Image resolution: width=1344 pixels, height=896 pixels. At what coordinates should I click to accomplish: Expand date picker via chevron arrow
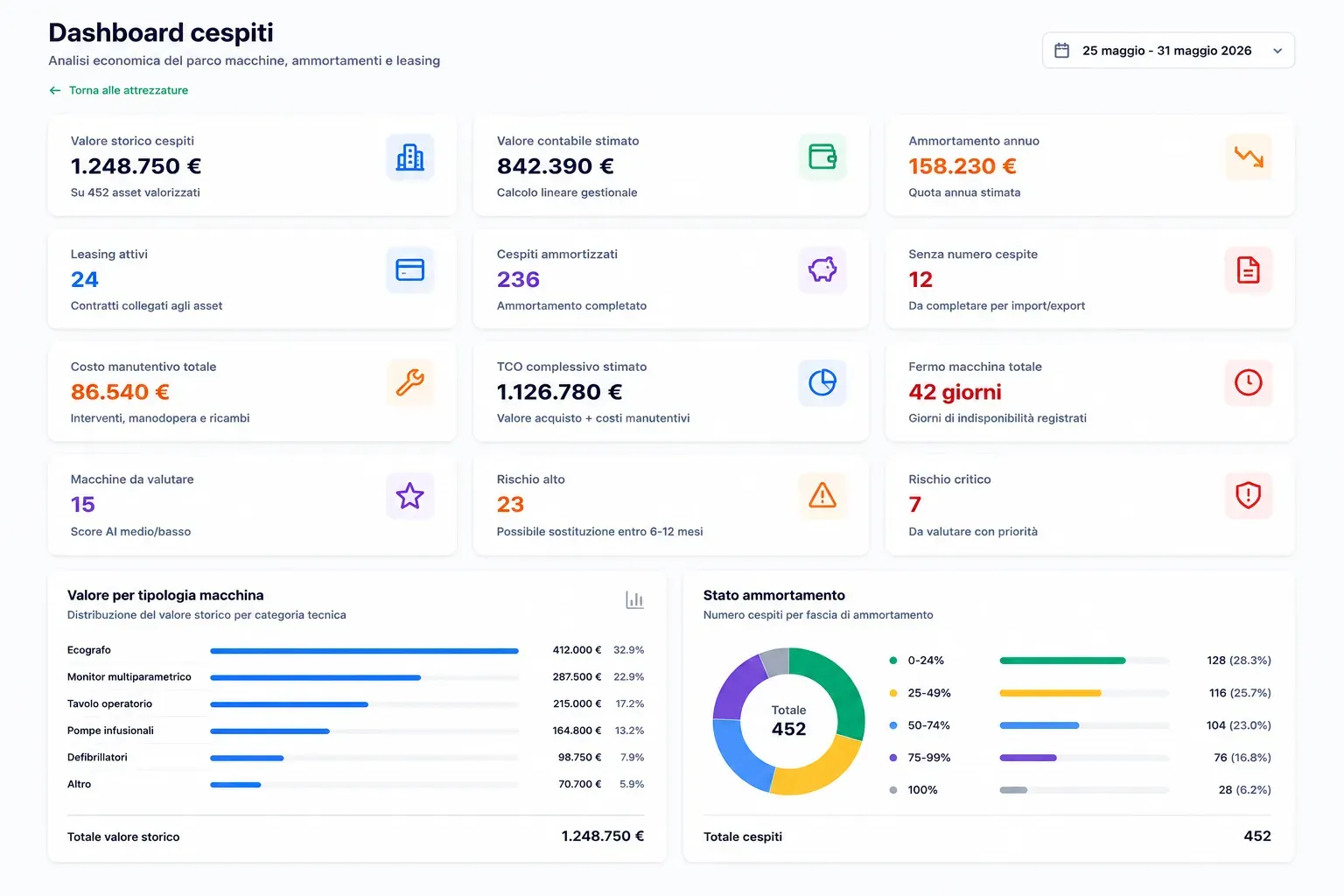(x=1277, y=51)
